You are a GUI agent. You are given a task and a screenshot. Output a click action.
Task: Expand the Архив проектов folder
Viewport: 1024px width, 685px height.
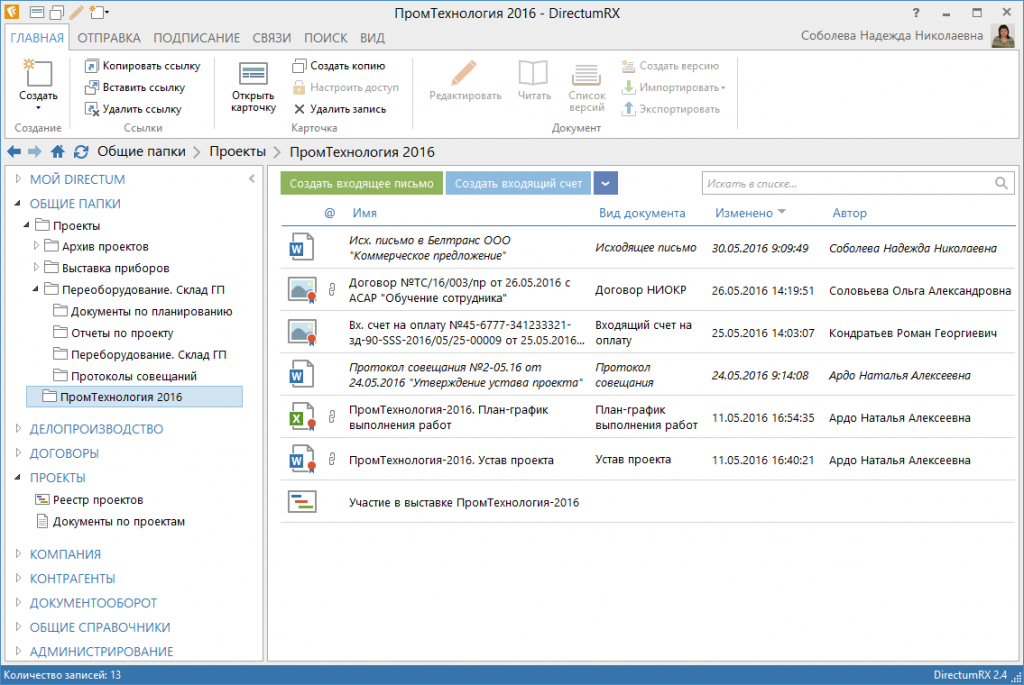[x=37, y=246]
